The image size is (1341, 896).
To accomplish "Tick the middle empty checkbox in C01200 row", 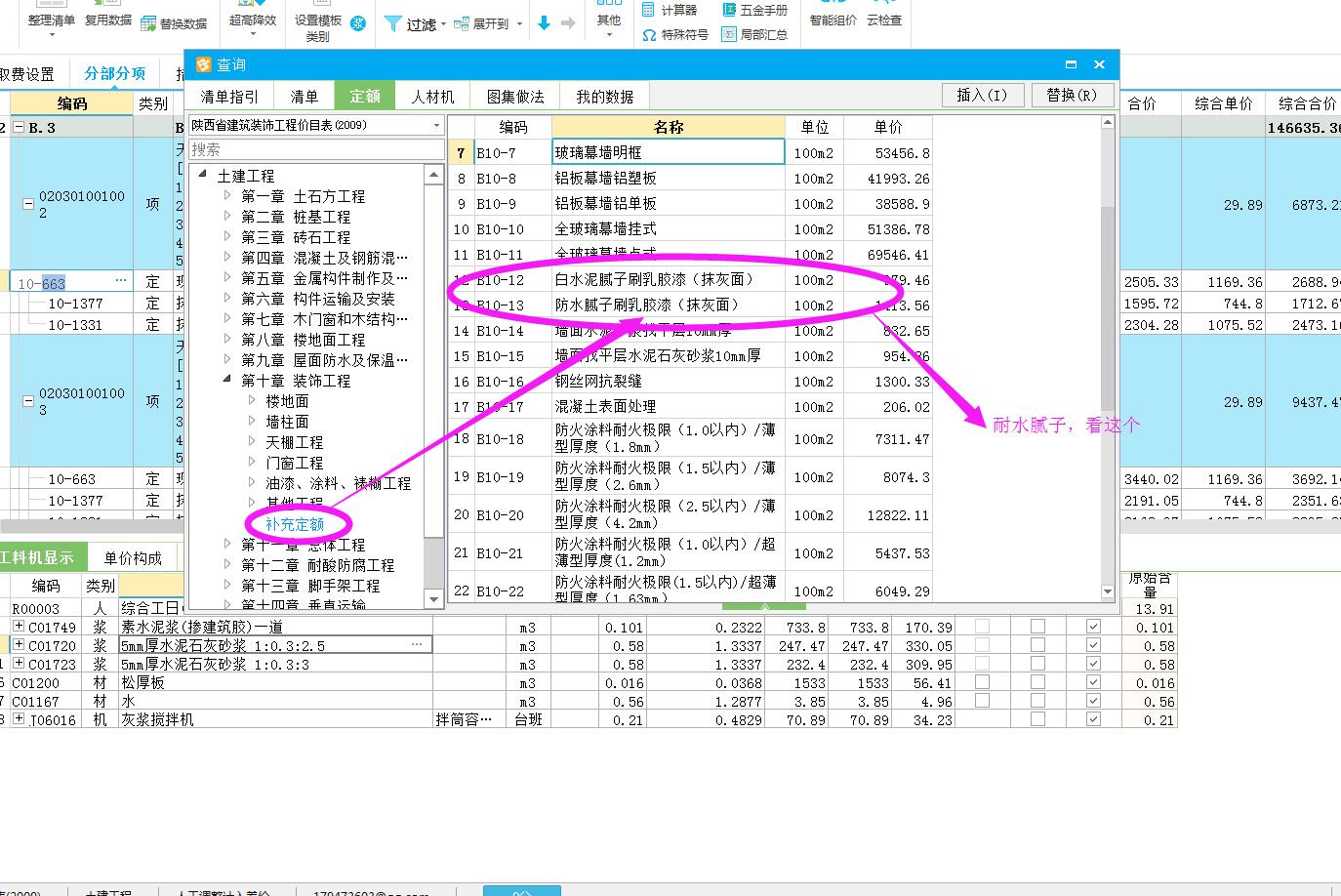I will (1037, 682).
